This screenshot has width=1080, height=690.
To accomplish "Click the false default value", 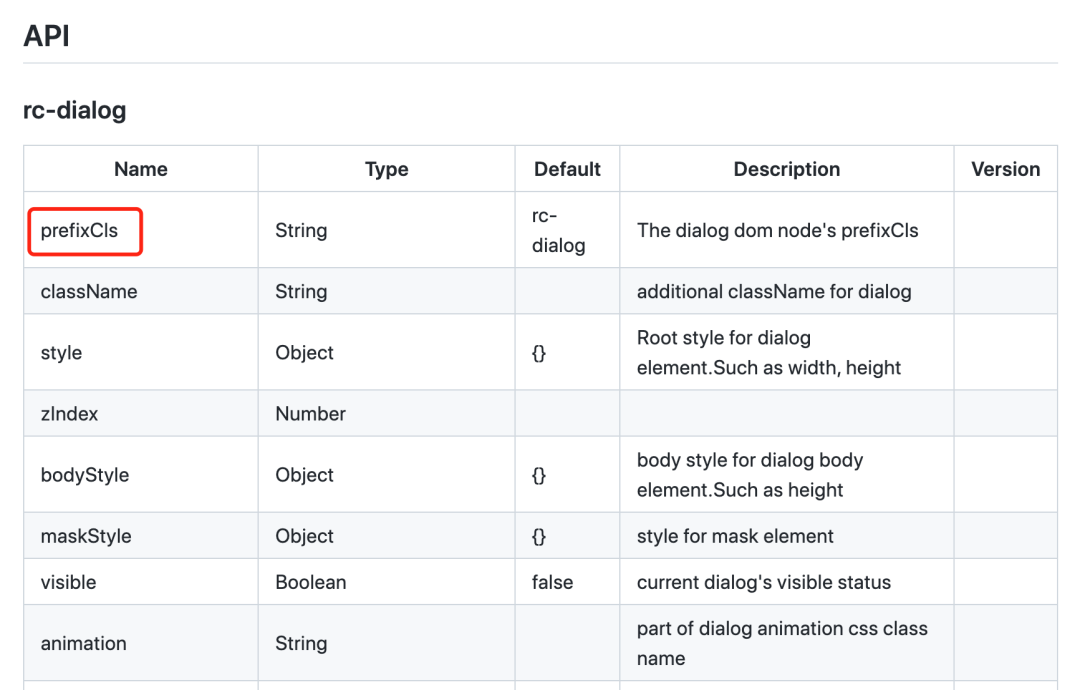I will (x=553, y=582).
